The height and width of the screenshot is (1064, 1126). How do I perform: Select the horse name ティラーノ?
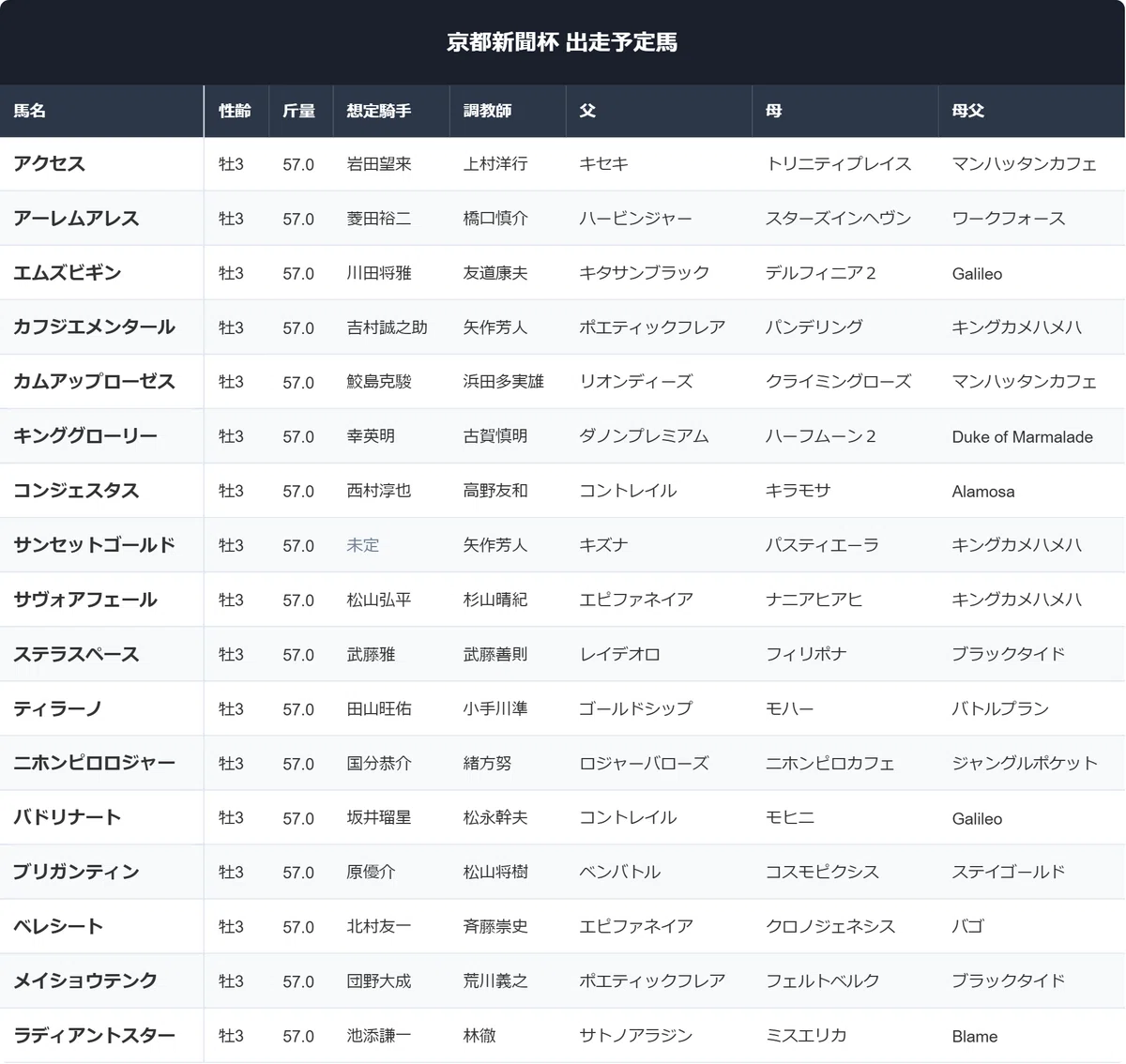[58, 707]
